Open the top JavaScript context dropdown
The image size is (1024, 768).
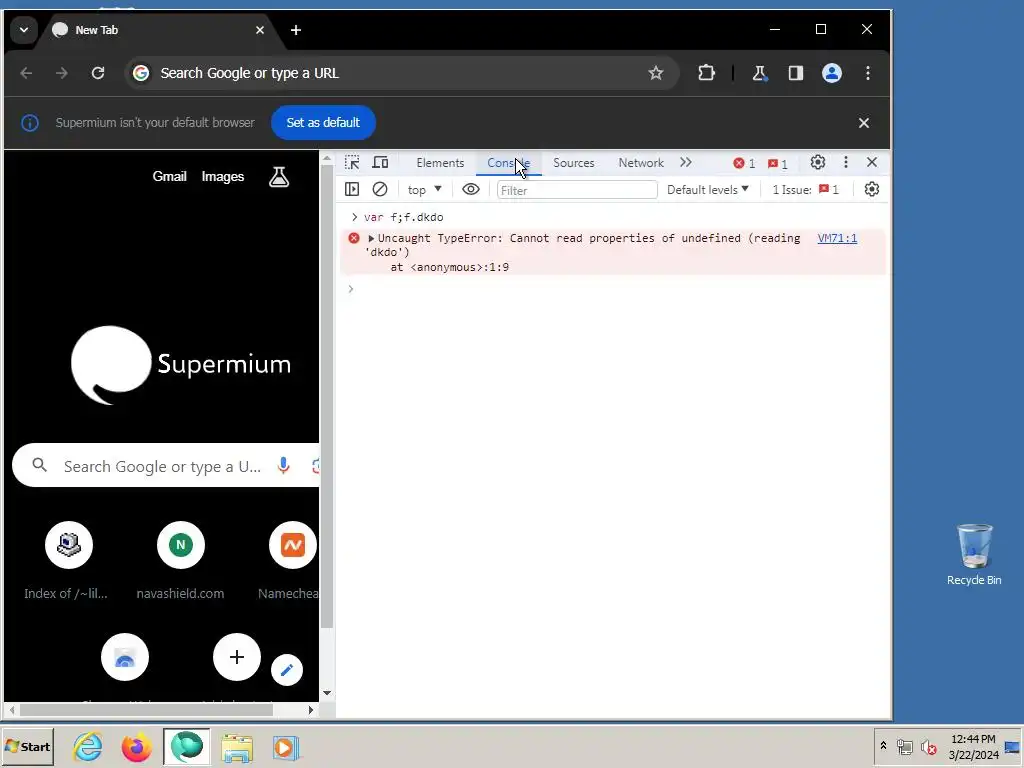coord(424,189)
